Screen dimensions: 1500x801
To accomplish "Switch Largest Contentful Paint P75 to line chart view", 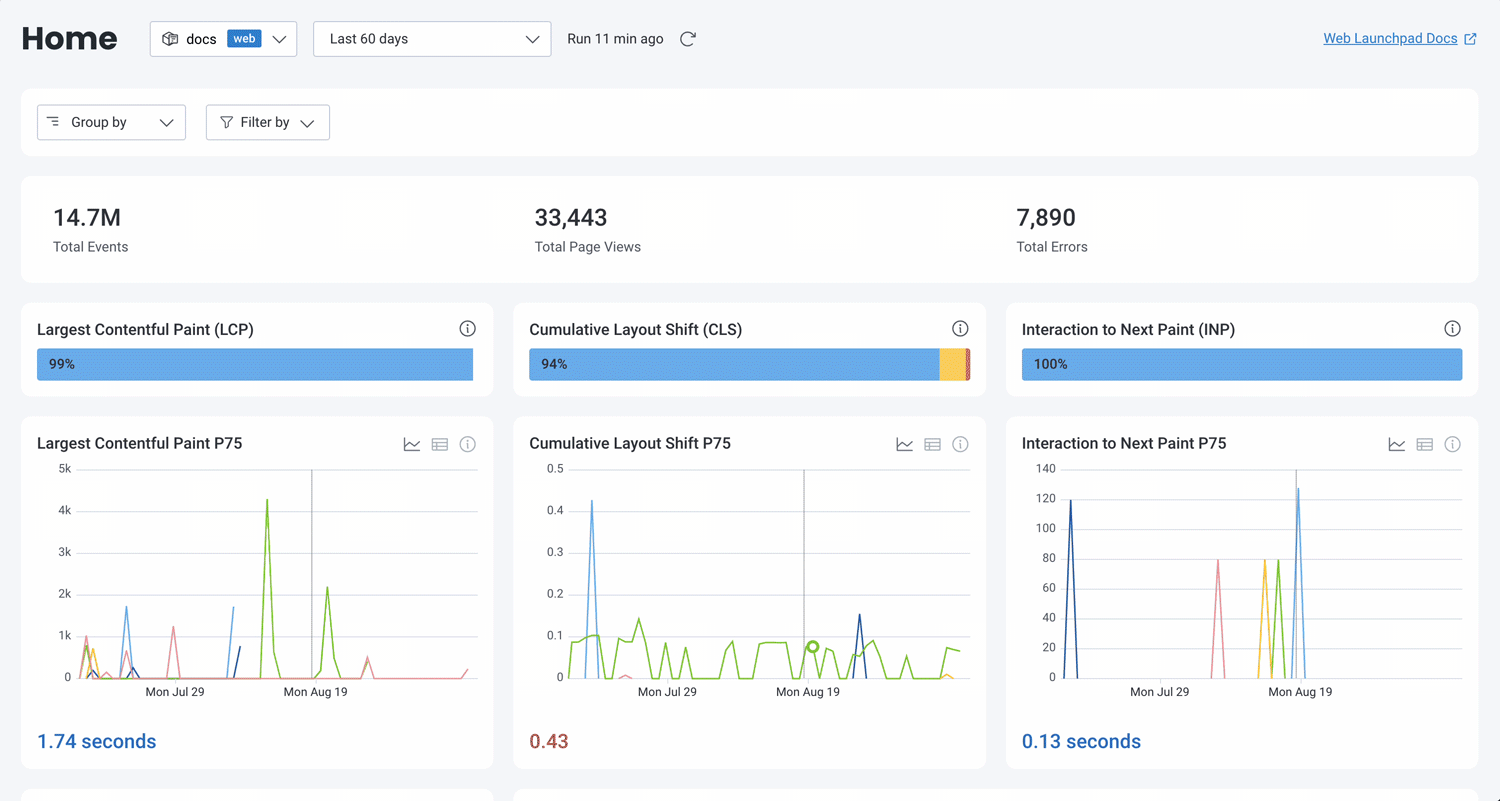I will pos(412,444).
